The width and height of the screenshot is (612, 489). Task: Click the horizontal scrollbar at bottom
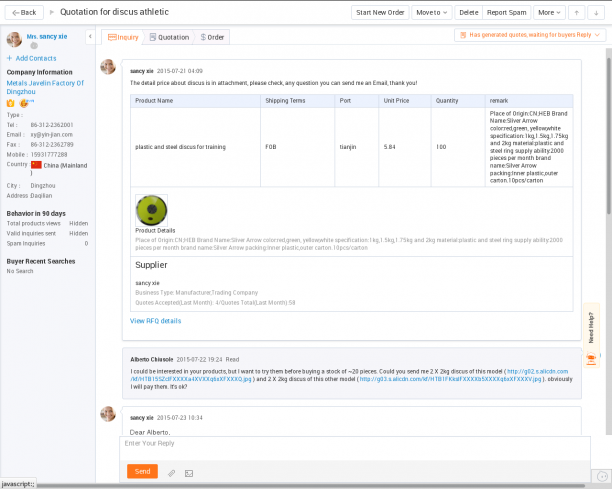pyautogui.click(x=310, y=486)
